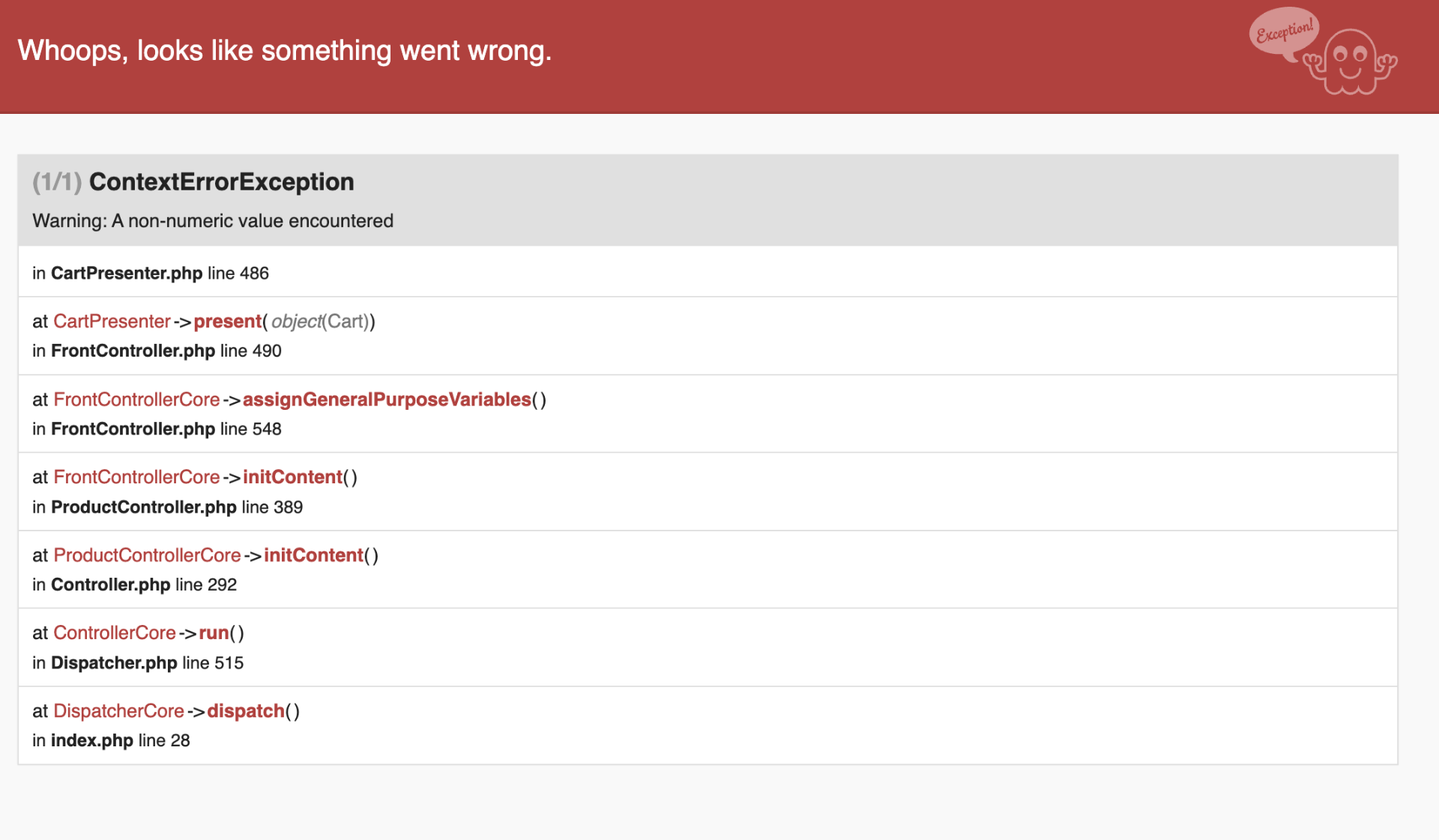Viewport: 1439px width, 840px height.
Task: Click the present method name
Action: click(x=227, y=321)
